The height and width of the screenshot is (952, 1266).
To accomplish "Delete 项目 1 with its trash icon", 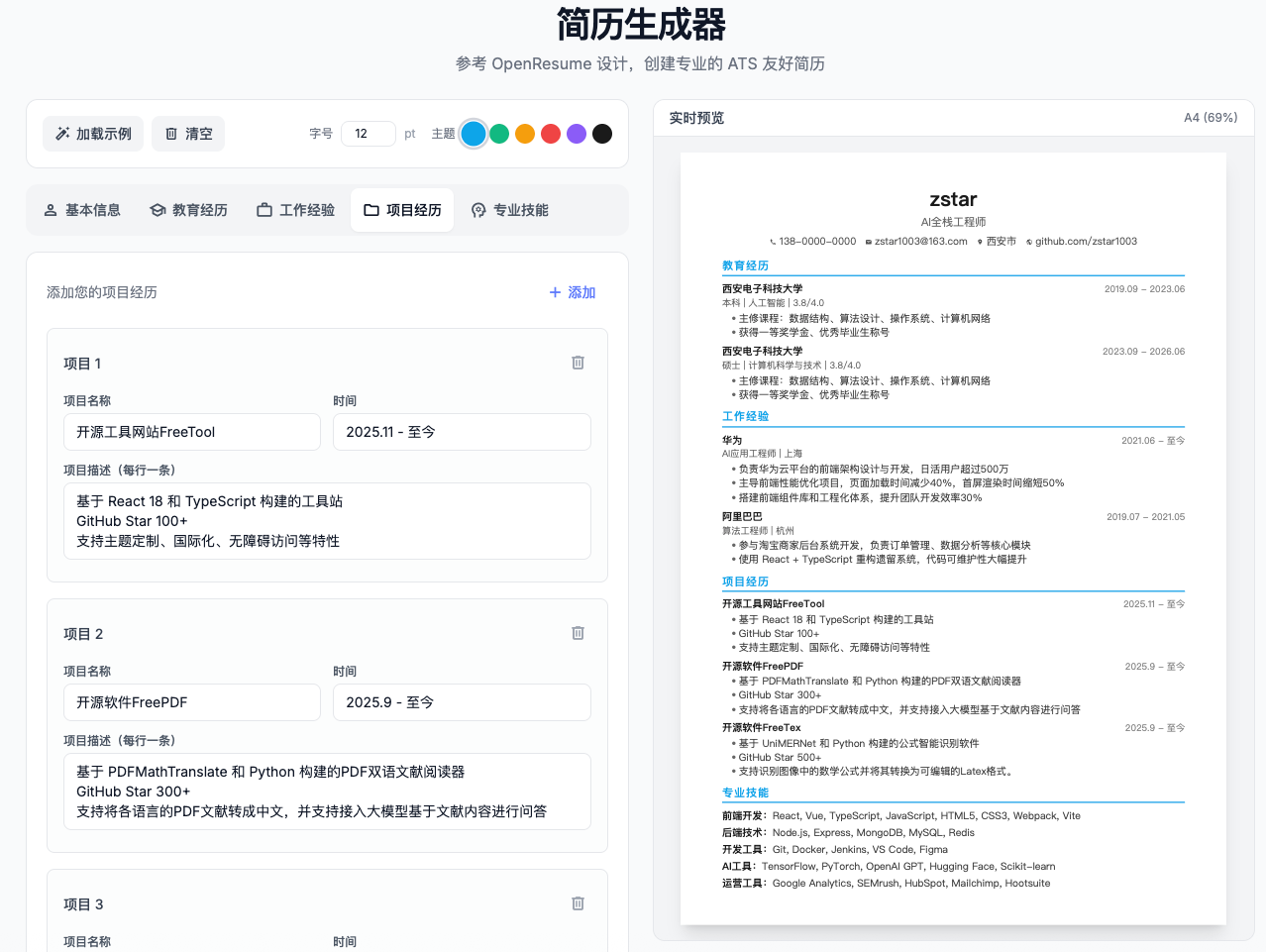I will pyautogui.click(x=578, y=363).
